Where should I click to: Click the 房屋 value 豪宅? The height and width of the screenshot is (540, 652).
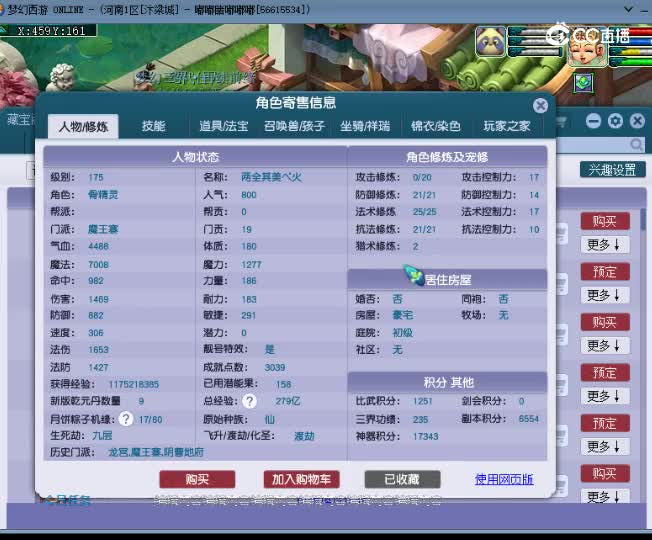(403, 315)
